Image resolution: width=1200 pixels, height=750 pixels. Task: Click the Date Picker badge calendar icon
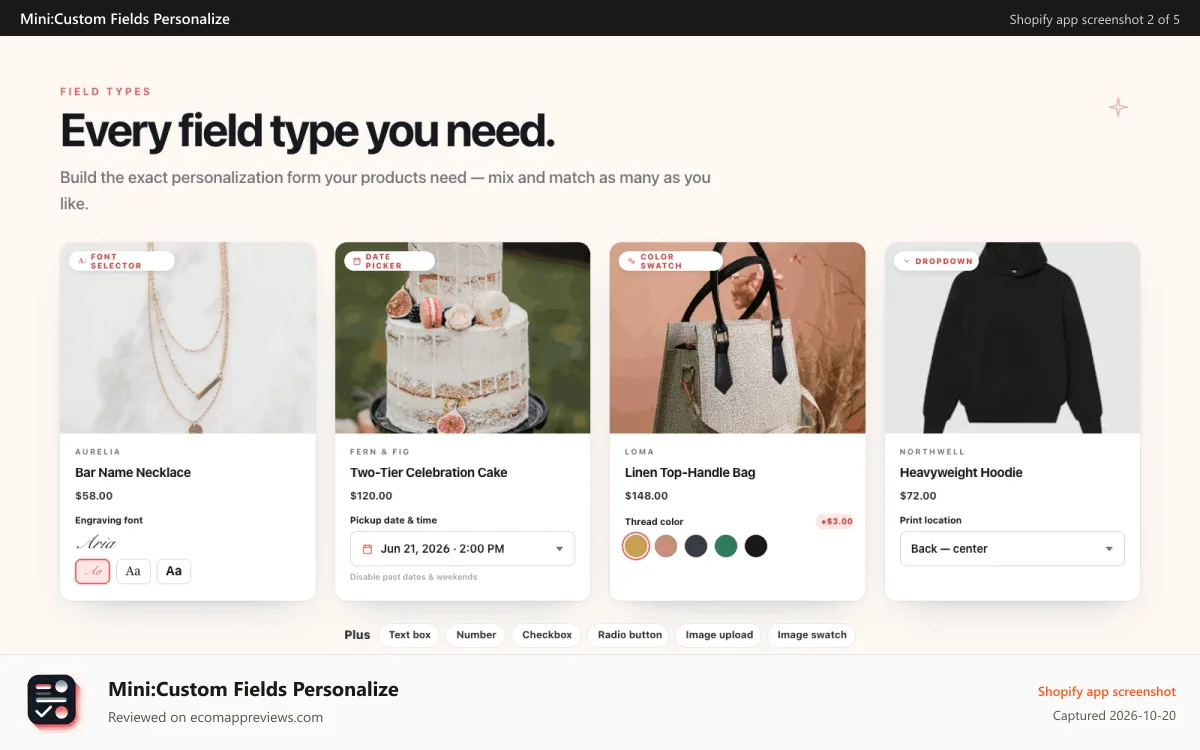click(356, 261)
